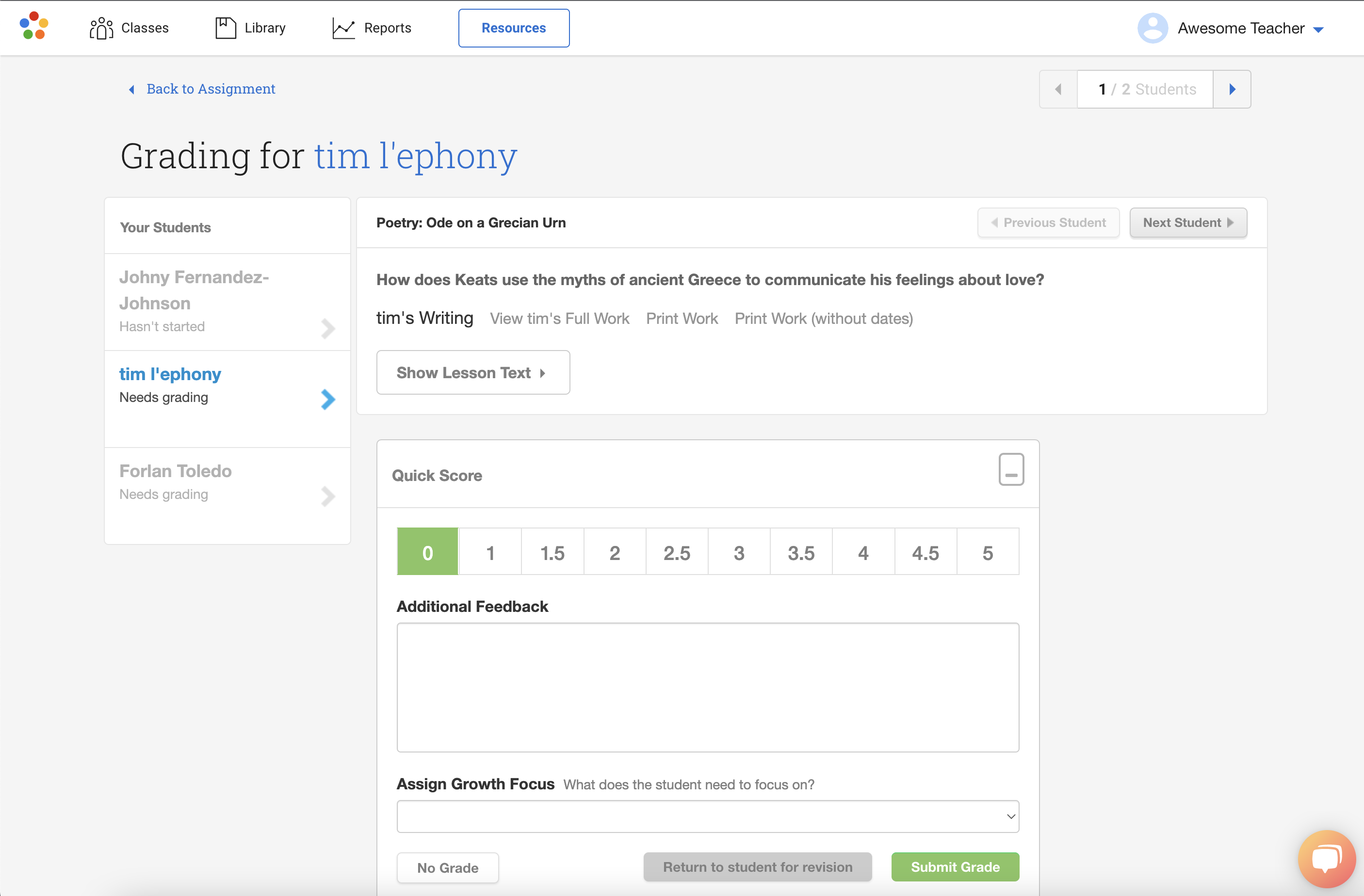Click the colorful dots home logo
The height and width of the screenshot is (896, 1364).
click(x=34, y=26)
